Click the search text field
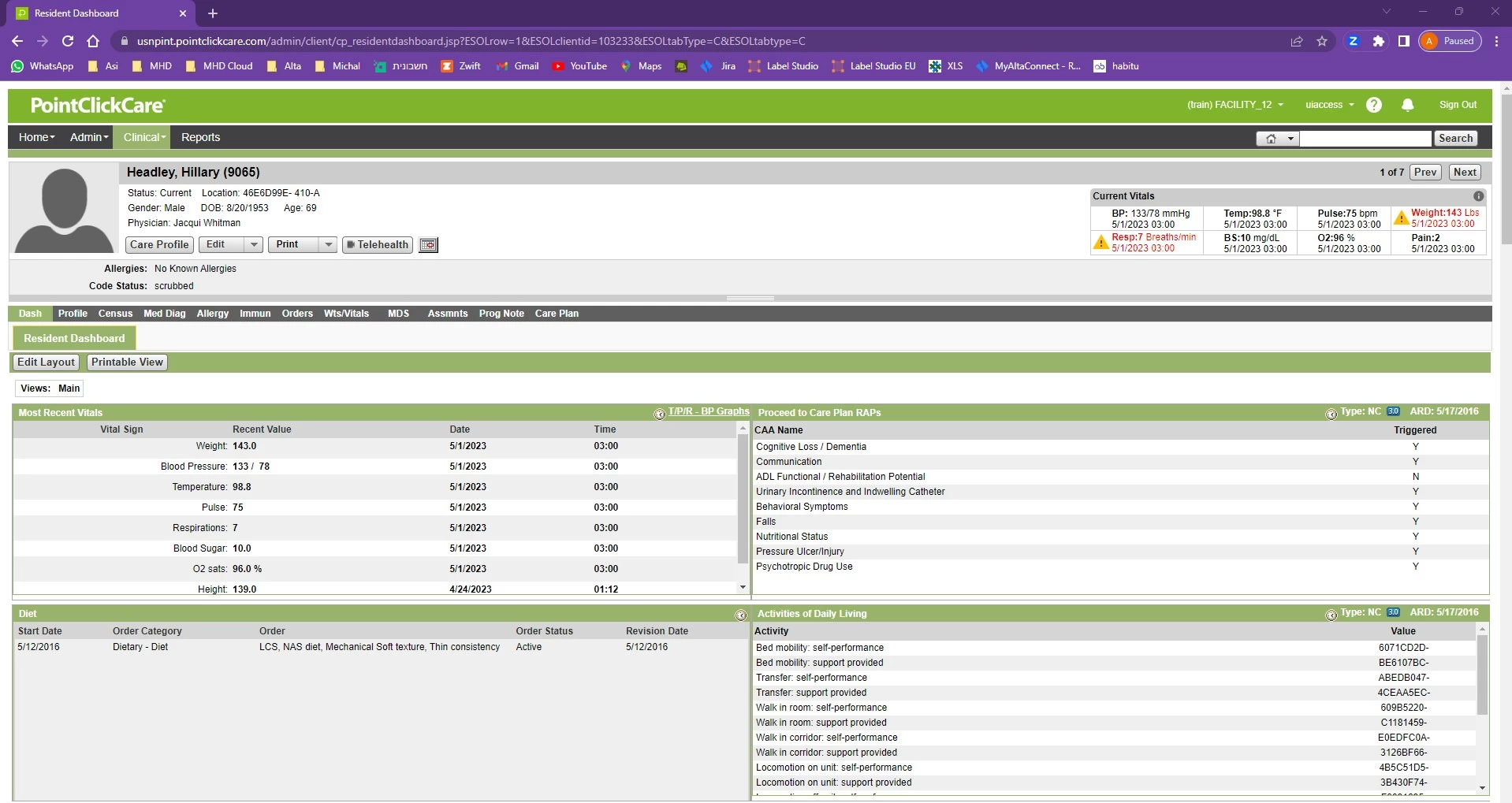The image size is (1512, 803). pos(1365,139)
